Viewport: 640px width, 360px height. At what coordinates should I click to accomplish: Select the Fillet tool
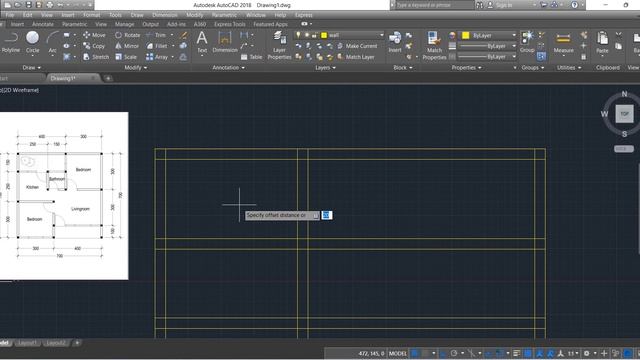click(157, 46)
